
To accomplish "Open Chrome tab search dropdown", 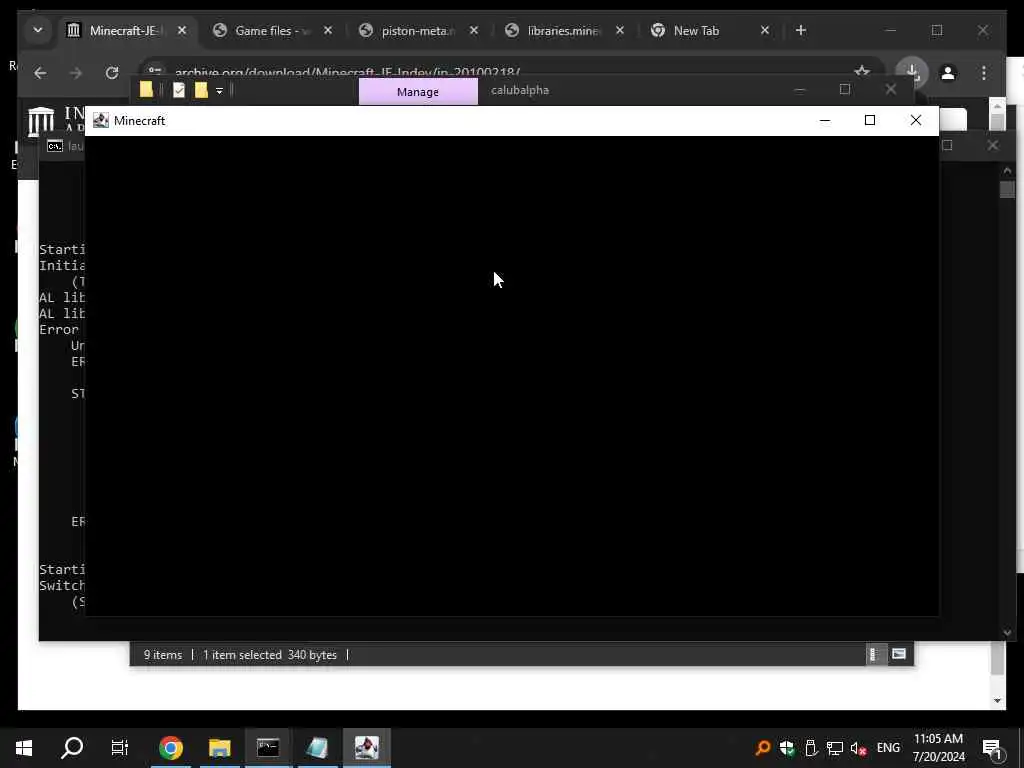I will coord(38,31).
